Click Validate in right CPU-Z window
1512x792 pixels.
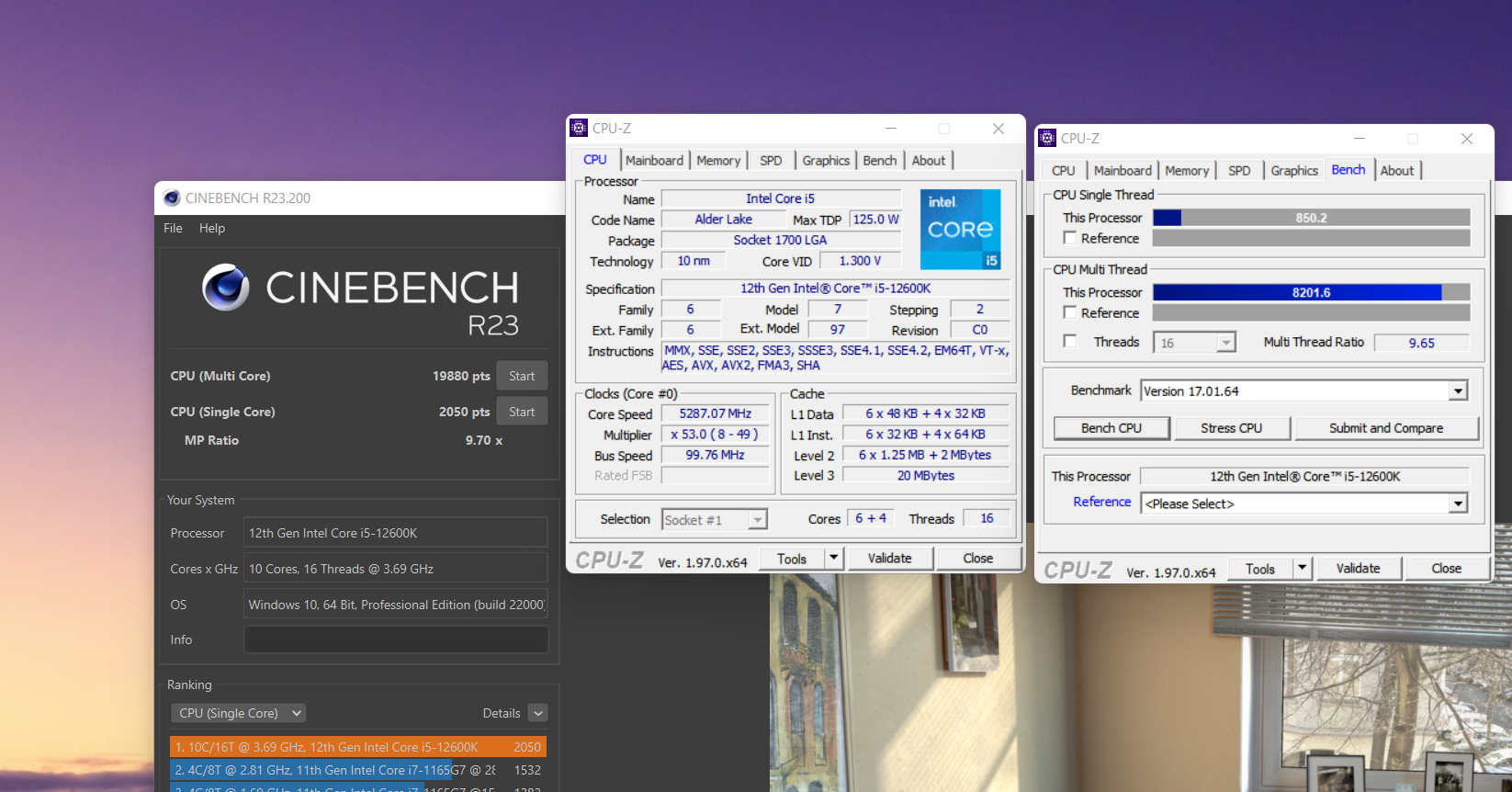point(1359,568)
